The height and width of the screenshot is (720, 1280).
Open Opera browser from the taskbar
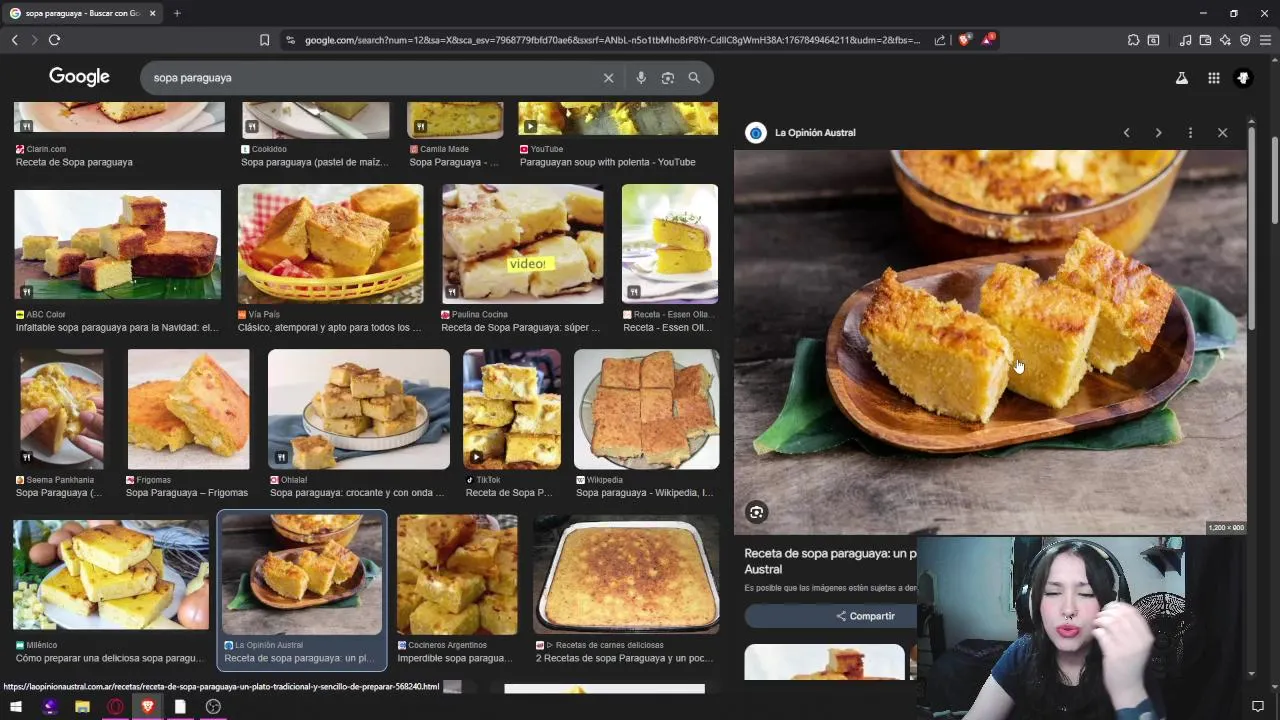(115, 707)
